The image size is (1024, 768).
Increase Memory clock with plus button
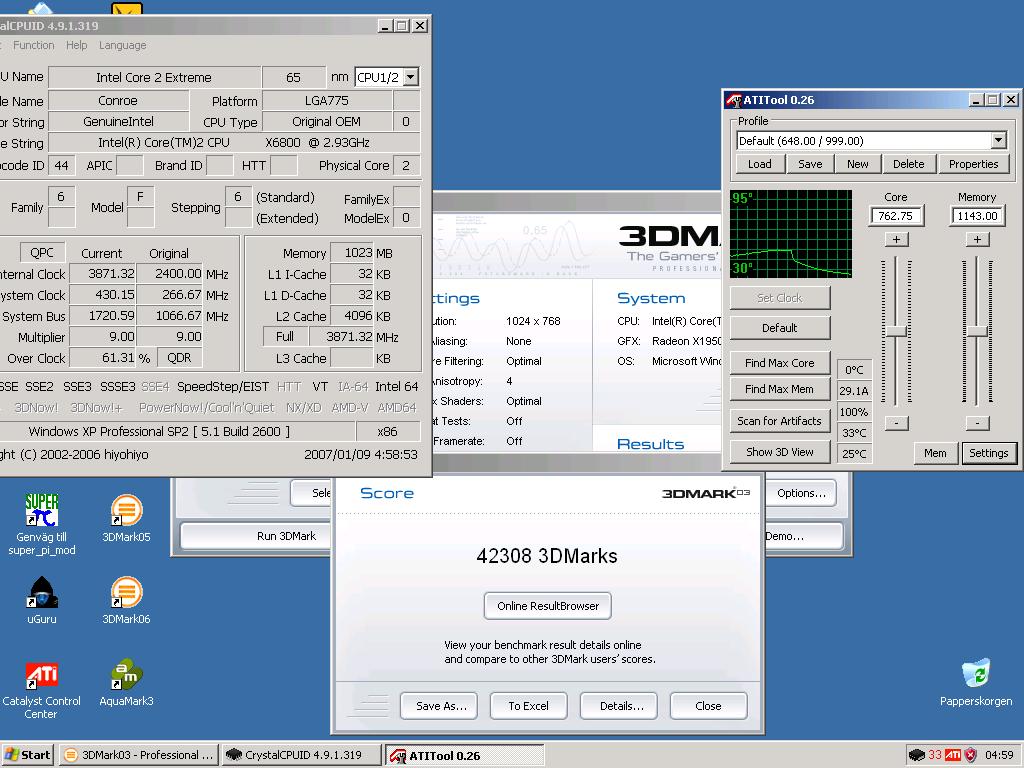pyautogui.click(x=977, y=240)
